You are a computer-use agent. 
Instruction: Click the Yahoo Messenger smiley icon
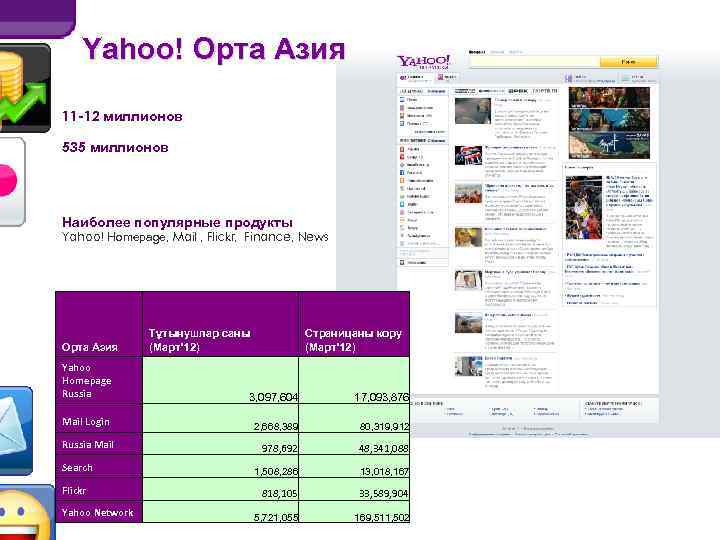[27, 512]
